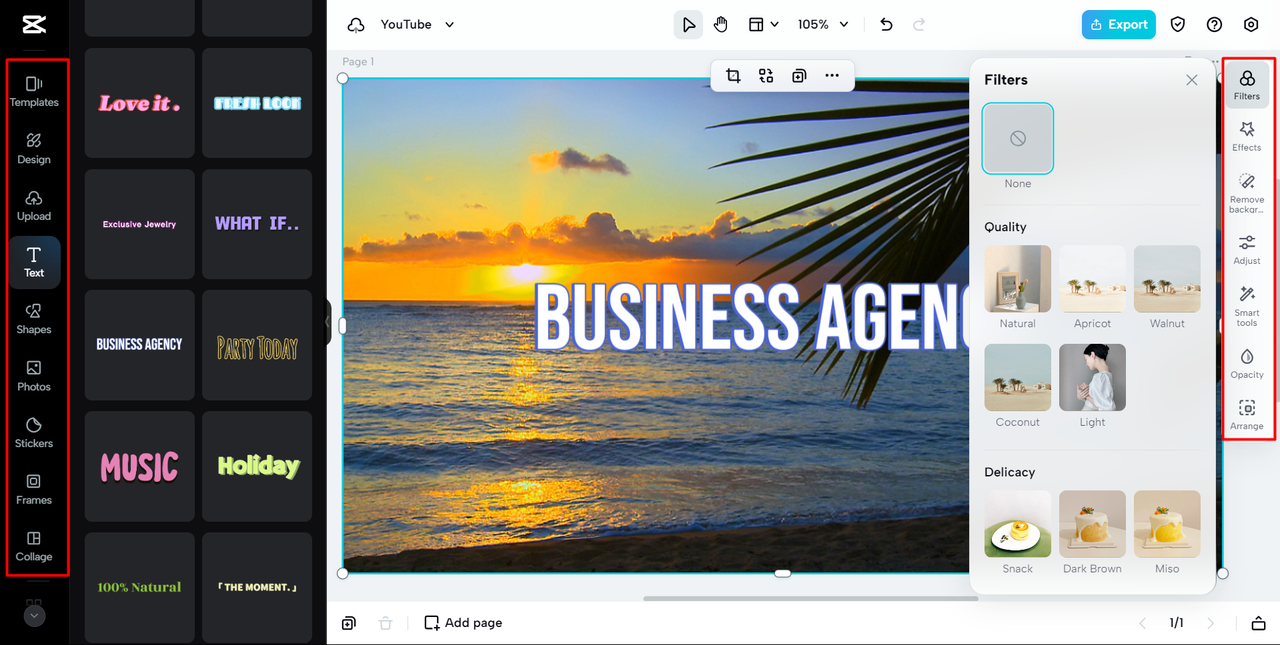Screen dimensions: 1280x645
Task: Click the cloud save icon
Action: click(x=356, y=25)
